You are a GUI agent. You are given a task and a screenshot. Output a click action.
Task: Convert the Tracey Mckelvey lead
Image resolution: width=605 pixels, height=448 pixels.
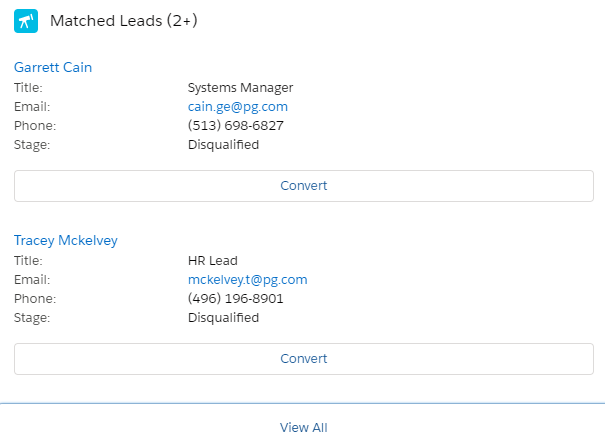tap(303, 359)
